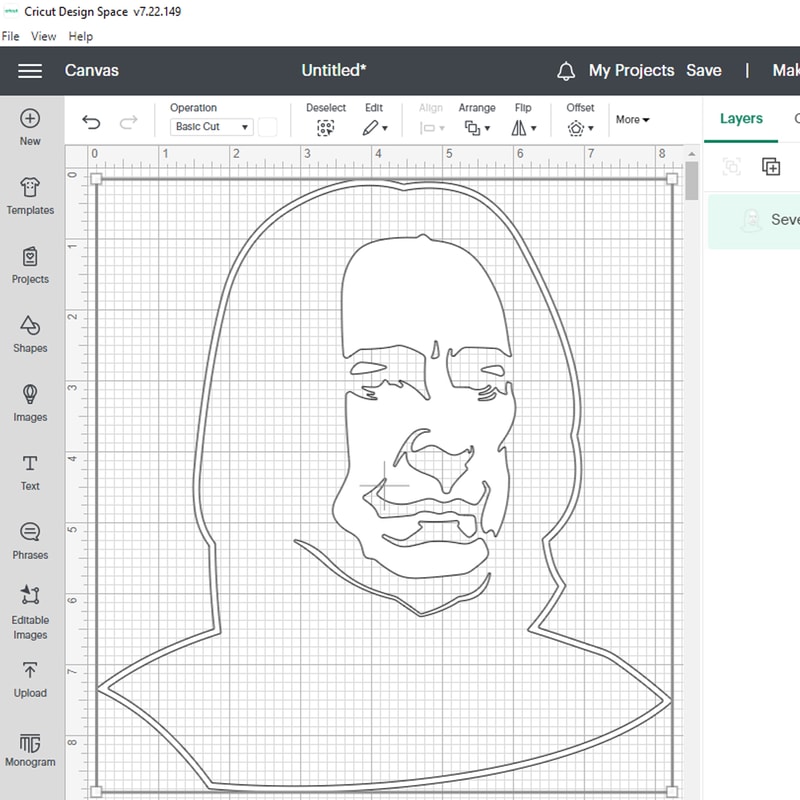The height and width of the screenshot is (800, 800).
Task: Open the Flip dropdown
Action: [x=524, y=127]
